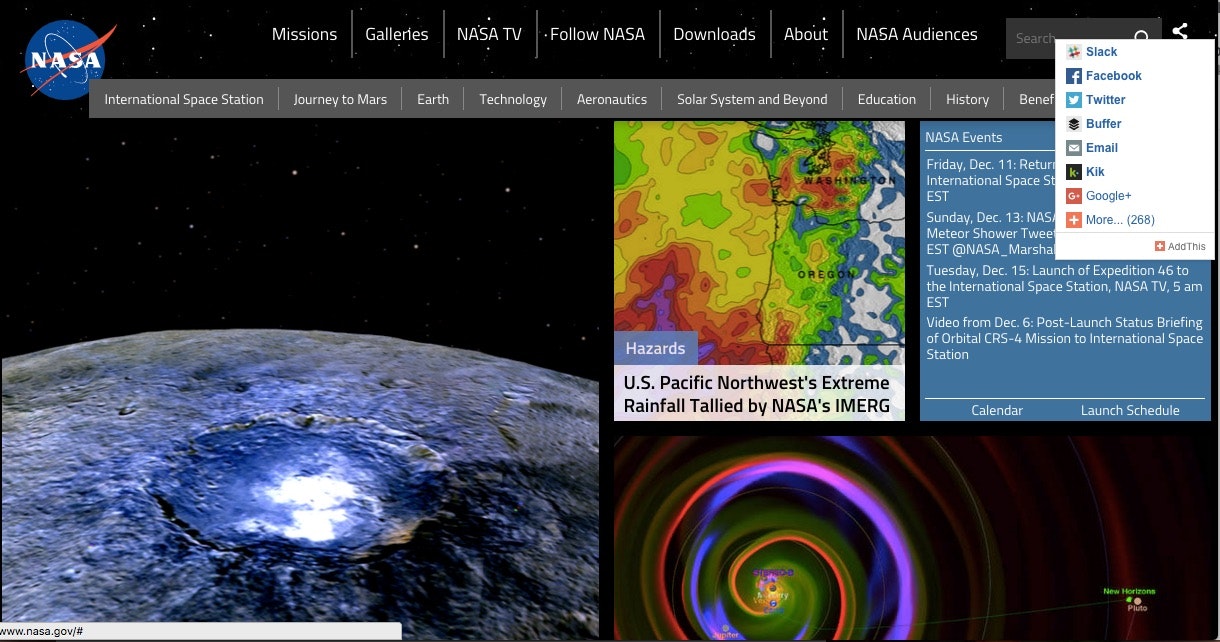Share via Google+ text link
The image size is (1220, 642).
(1109, 196)
